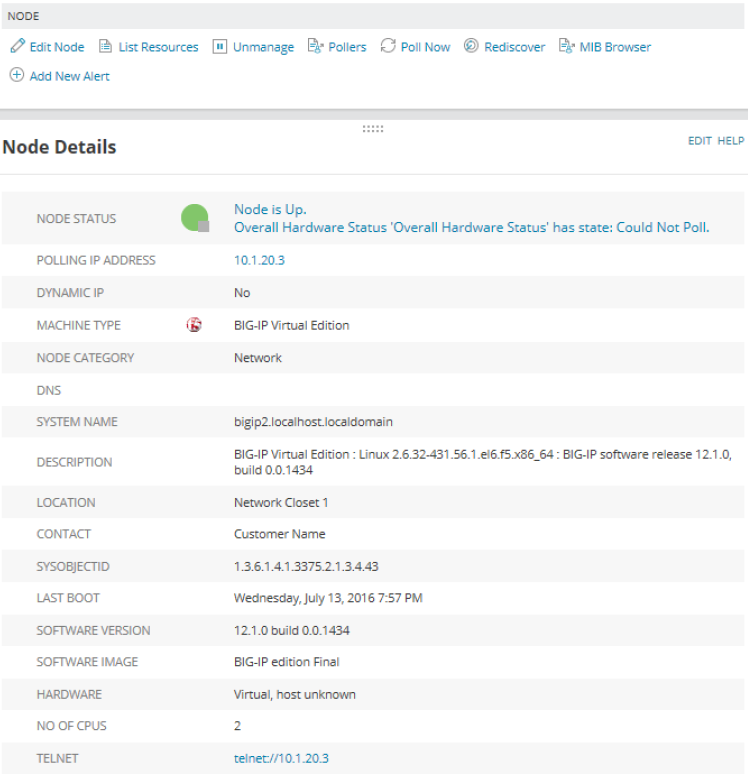Click the 'Node Details' heading
The image size is (748, 777).
(59, 147)
